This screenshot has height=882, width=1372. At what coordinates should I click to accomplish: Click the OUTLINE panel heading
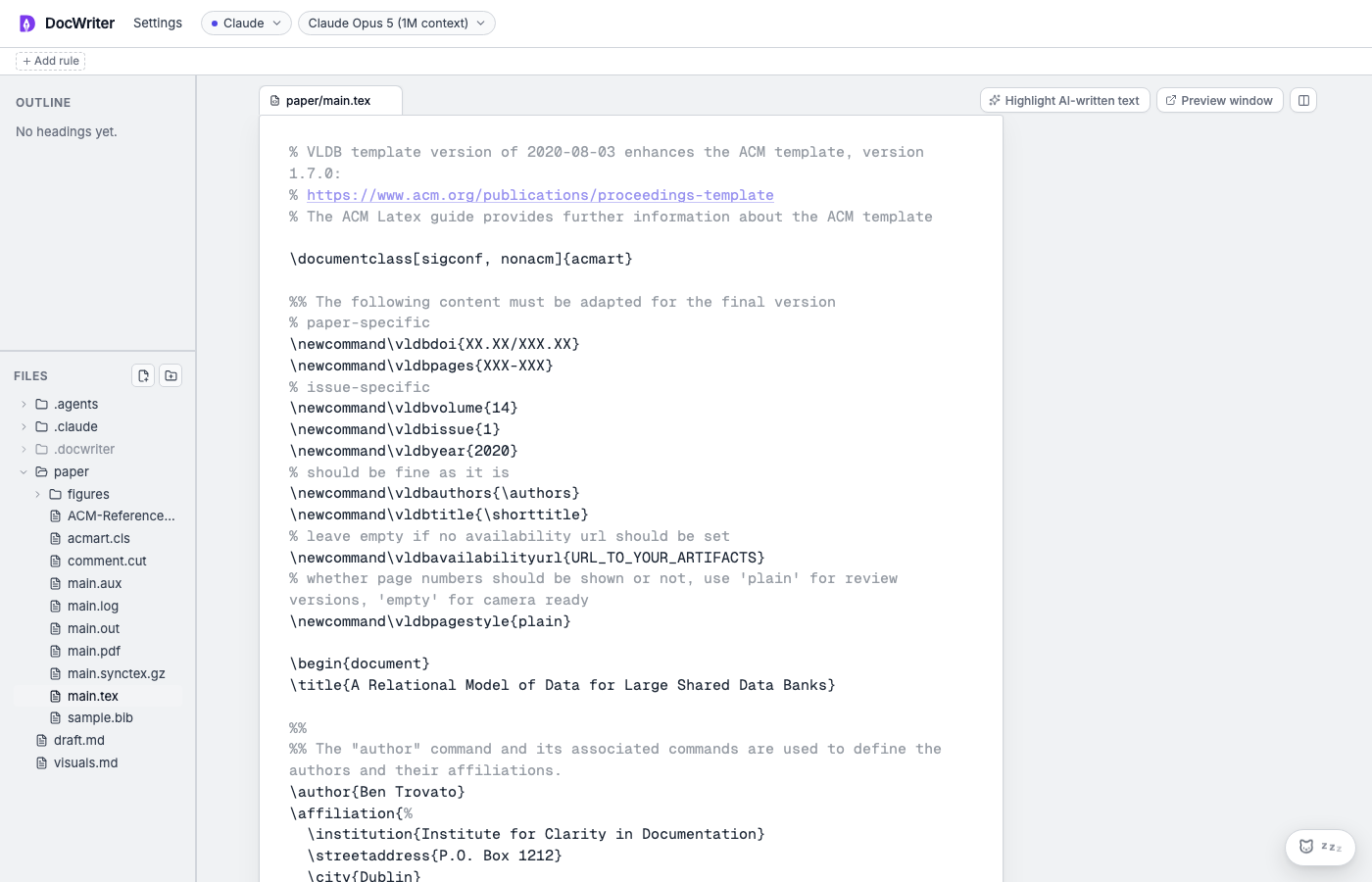(x=43, y=103)
